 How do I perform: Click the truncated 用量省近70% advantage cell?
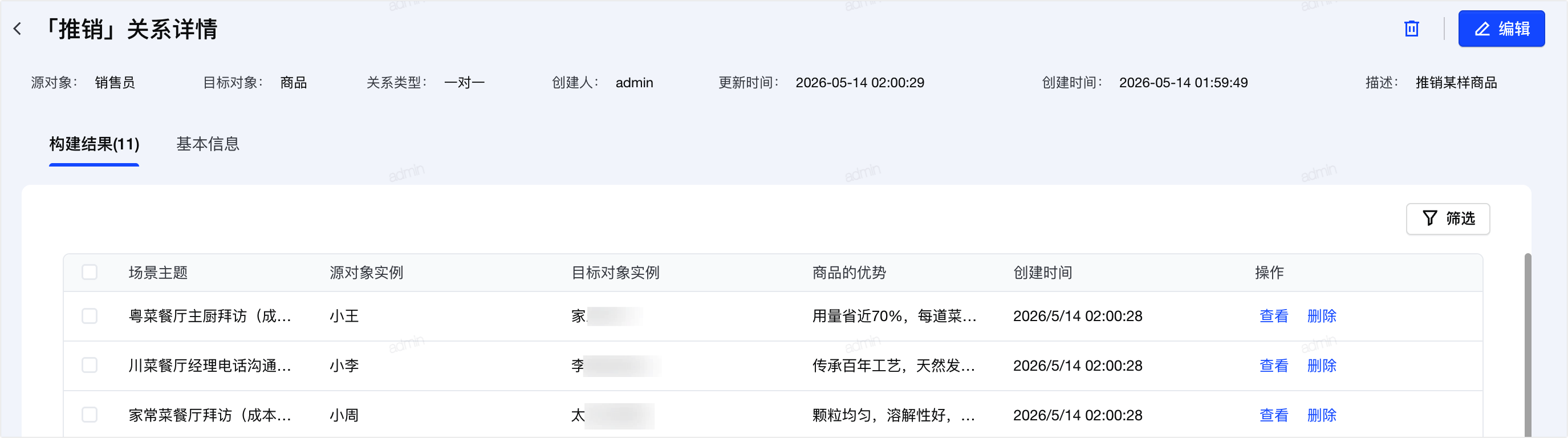point(894,315)
